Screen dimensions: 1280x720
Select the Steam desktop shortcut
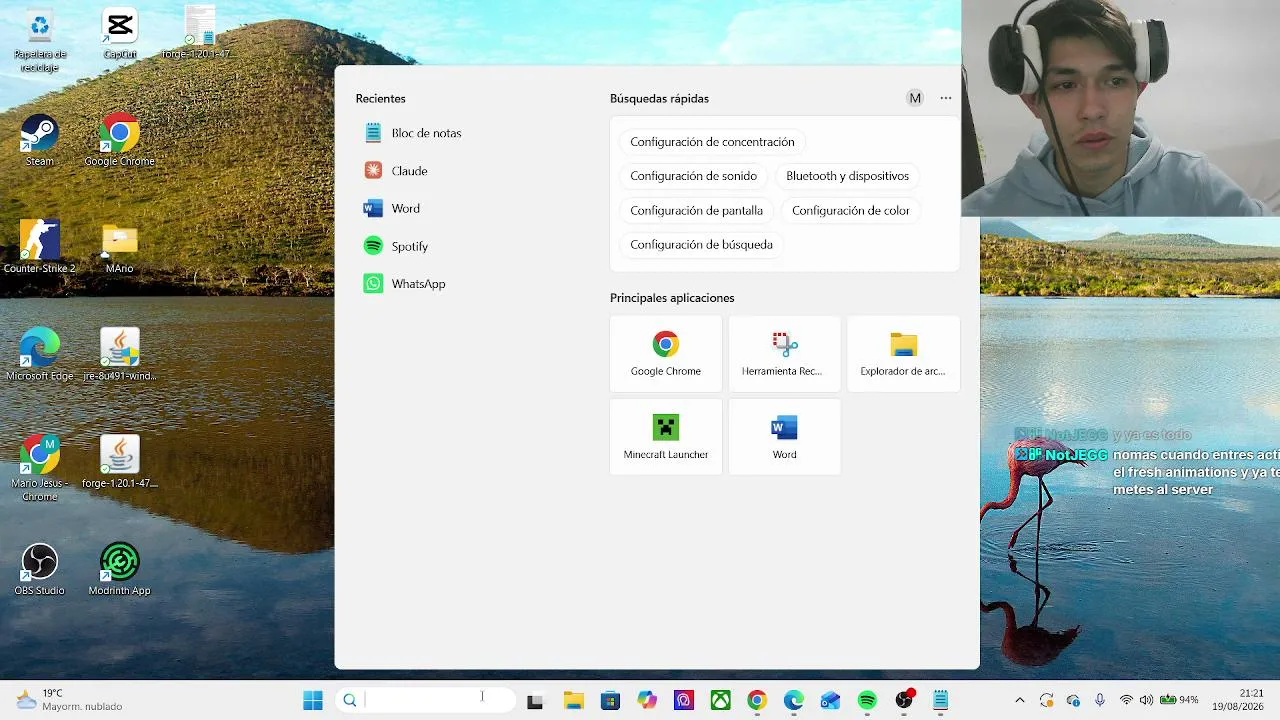[40, 140]
